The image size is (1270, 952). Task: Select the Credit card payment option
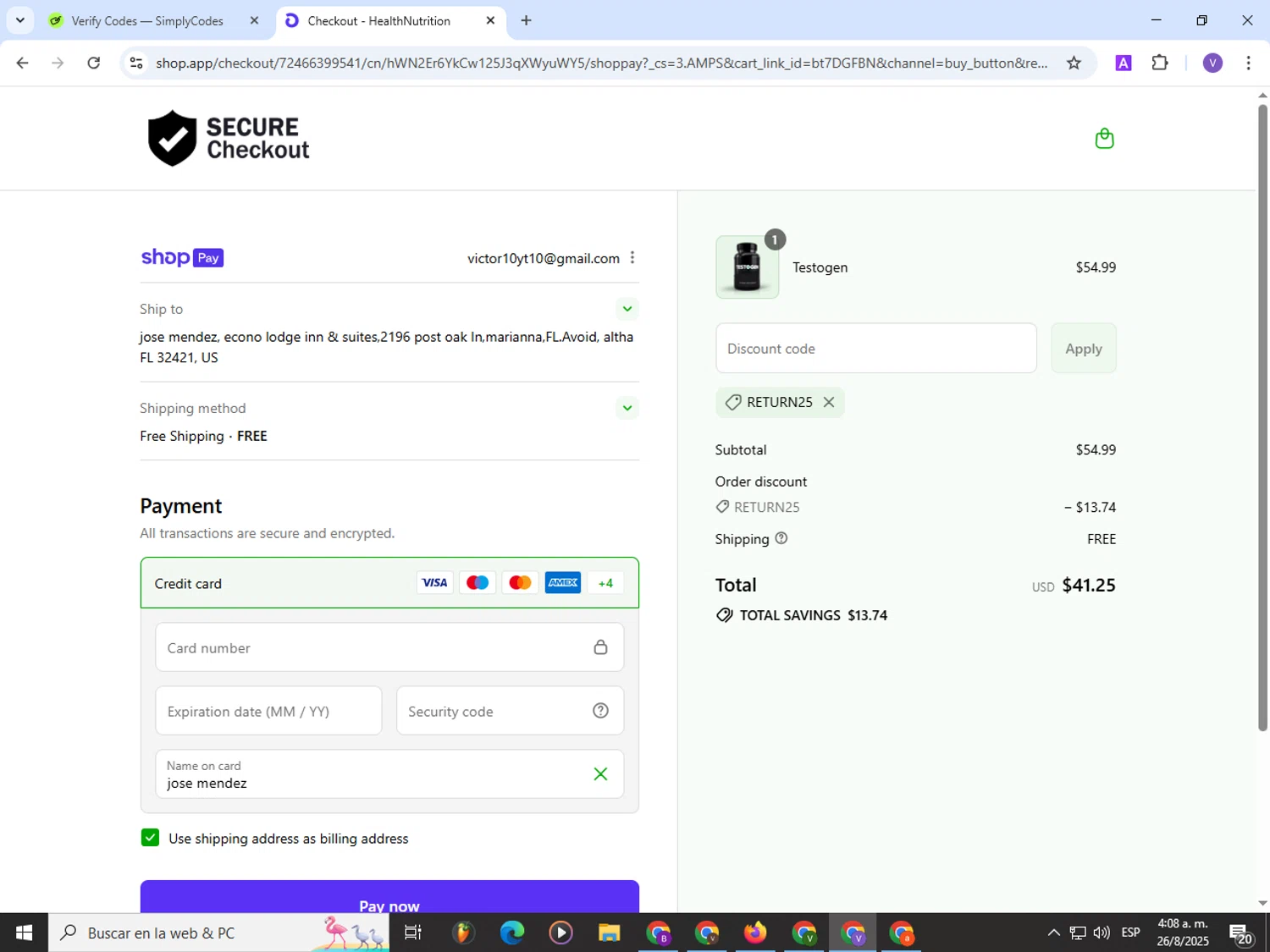coord(389,583)
